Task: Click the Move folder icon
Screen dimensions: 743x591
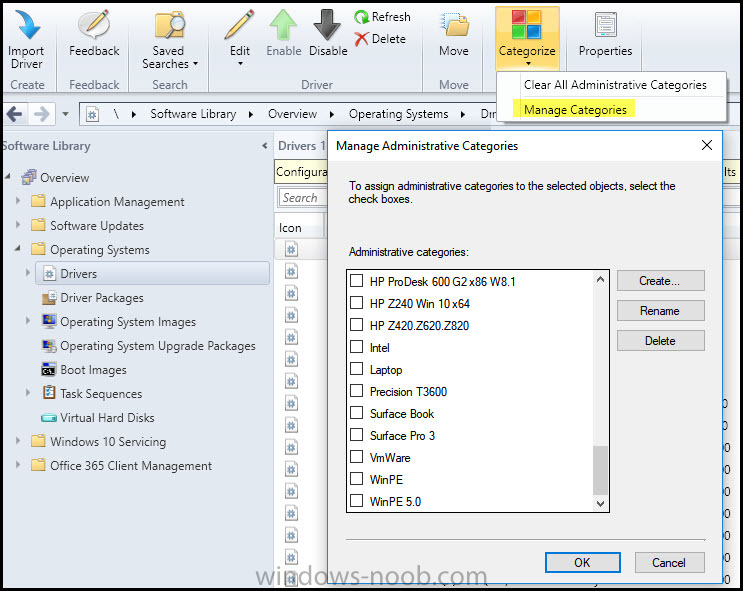Action: [454, 25]
